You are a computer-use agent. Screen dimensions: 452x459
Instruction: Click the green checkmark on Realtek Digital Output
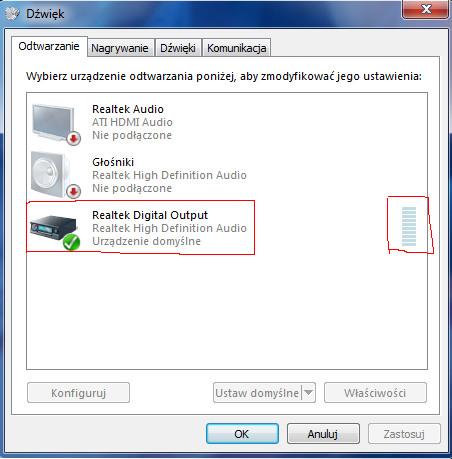point(71,242)
